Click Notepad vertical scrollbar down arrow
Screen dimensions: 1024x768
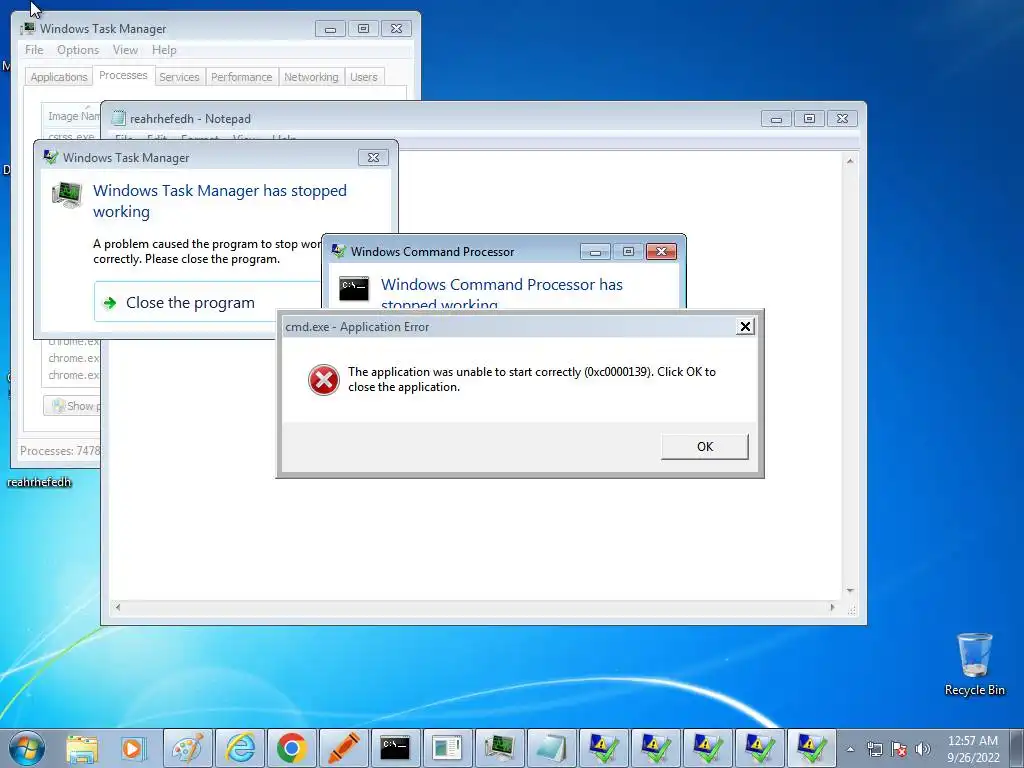(x=850, y=590)
